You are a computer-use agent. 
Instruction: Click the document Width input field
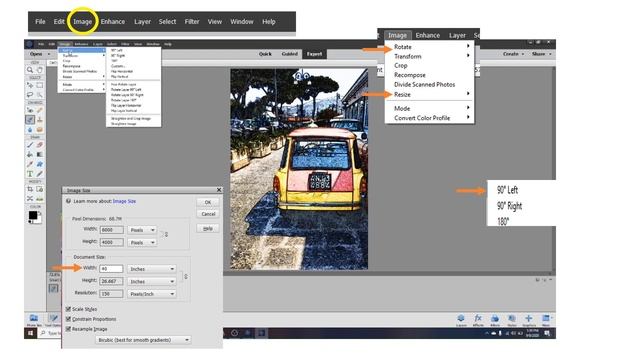(x=111, y=269)
